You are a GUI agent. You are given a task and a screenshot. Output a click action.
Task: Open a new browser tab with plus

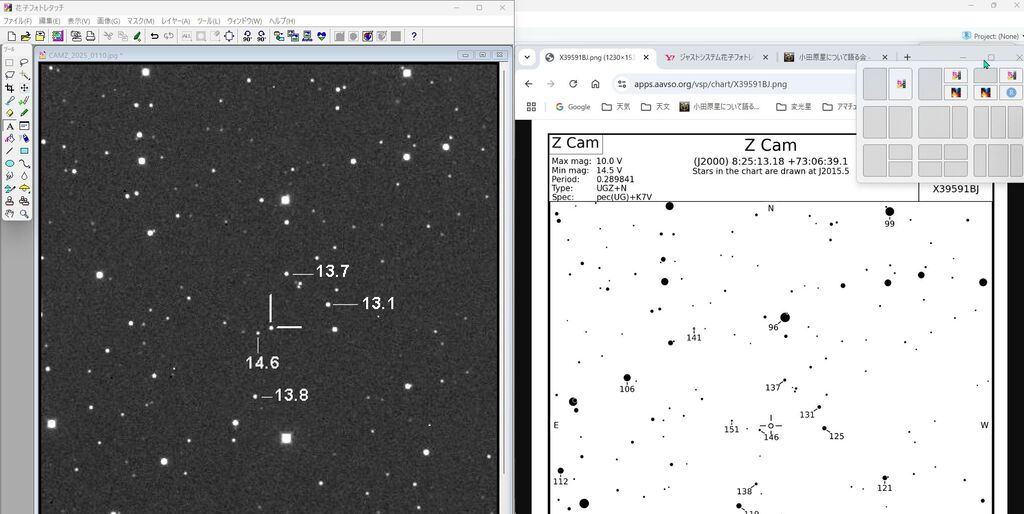(x=907, y=57)
